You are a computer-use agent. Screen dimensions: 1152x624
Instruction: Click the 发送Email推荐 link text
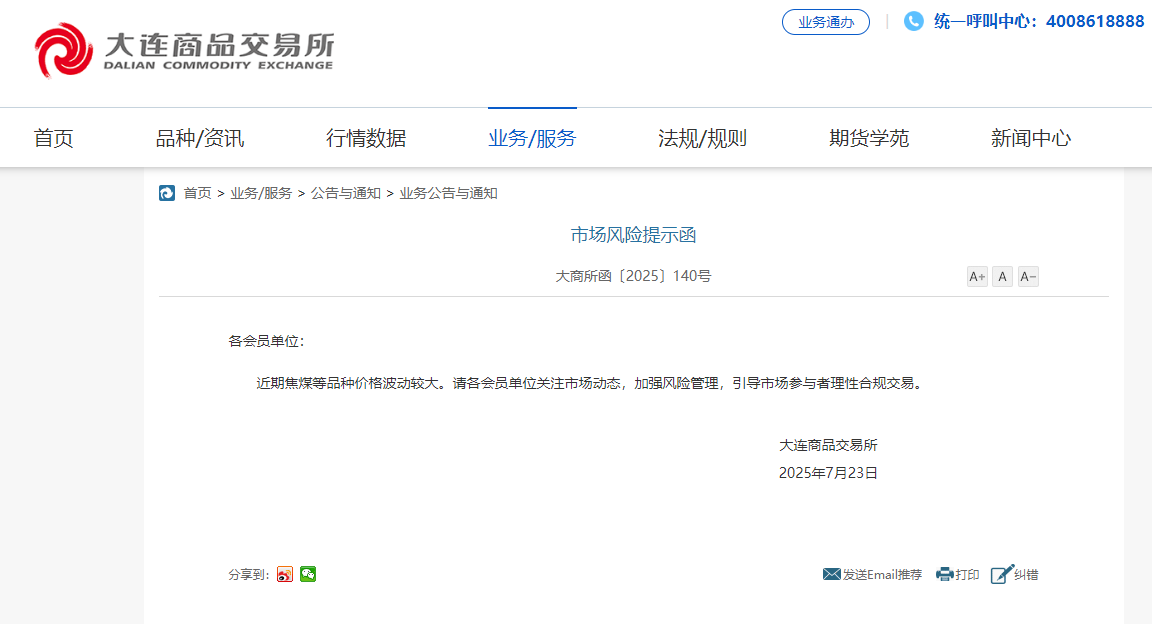pos(882,575)
